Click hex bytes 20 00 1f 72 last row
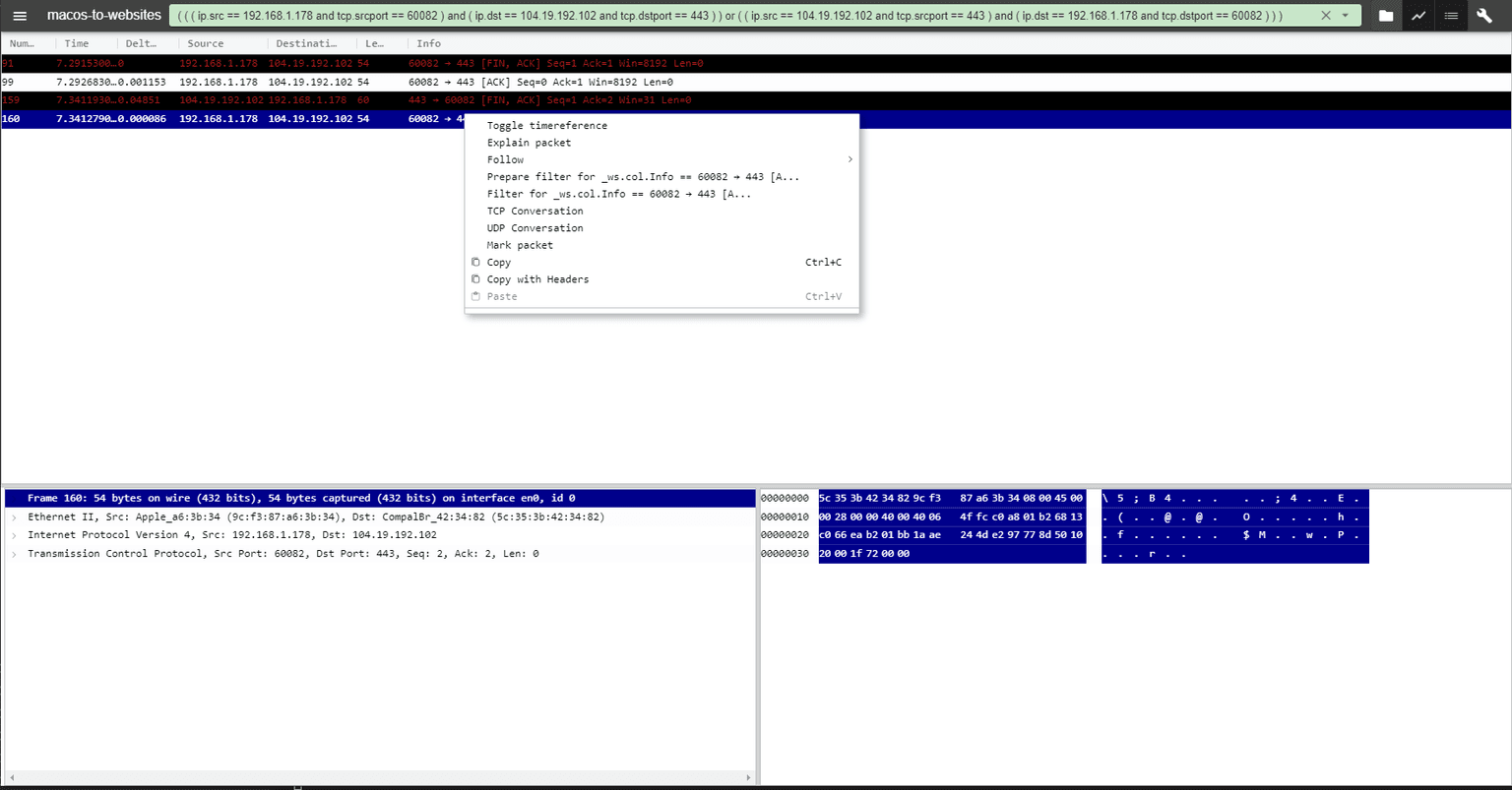The image size is (1512, 790). pos(864,554)
